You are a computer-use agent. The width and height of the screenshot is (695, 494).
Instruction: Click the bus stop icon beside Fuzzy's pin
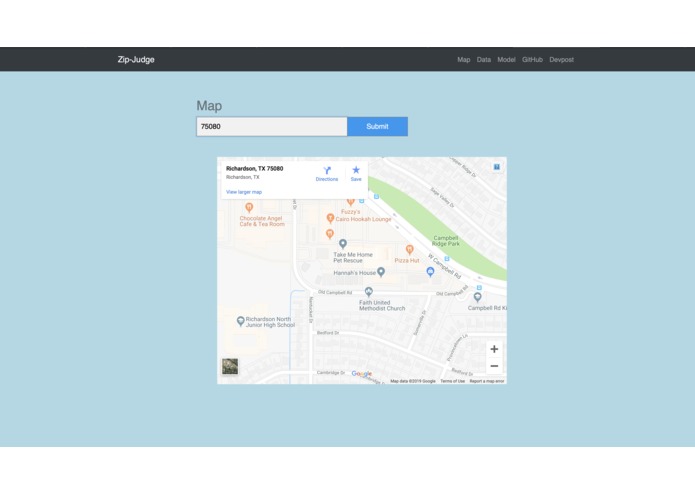362,201
